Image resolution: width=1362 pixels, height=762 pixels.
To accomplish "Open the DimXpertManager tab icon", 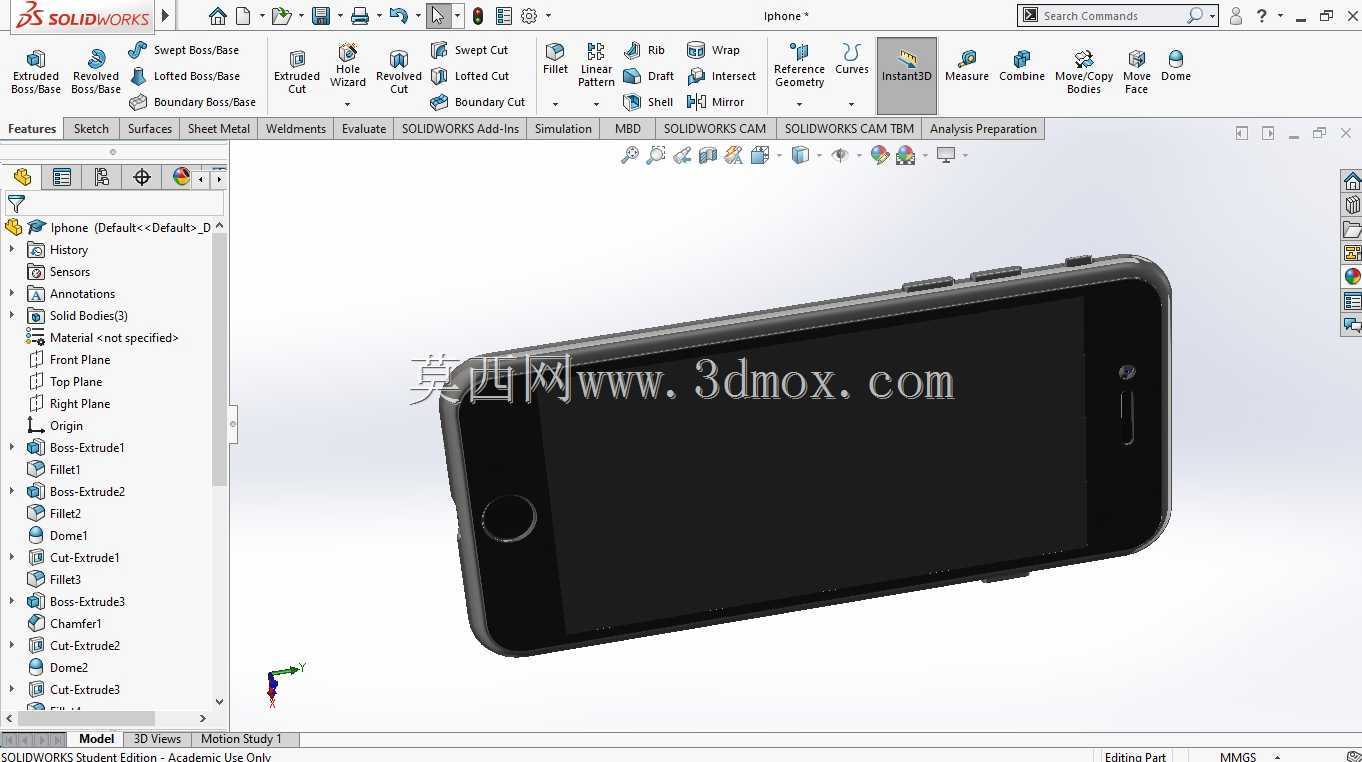I will click(142, 177).
